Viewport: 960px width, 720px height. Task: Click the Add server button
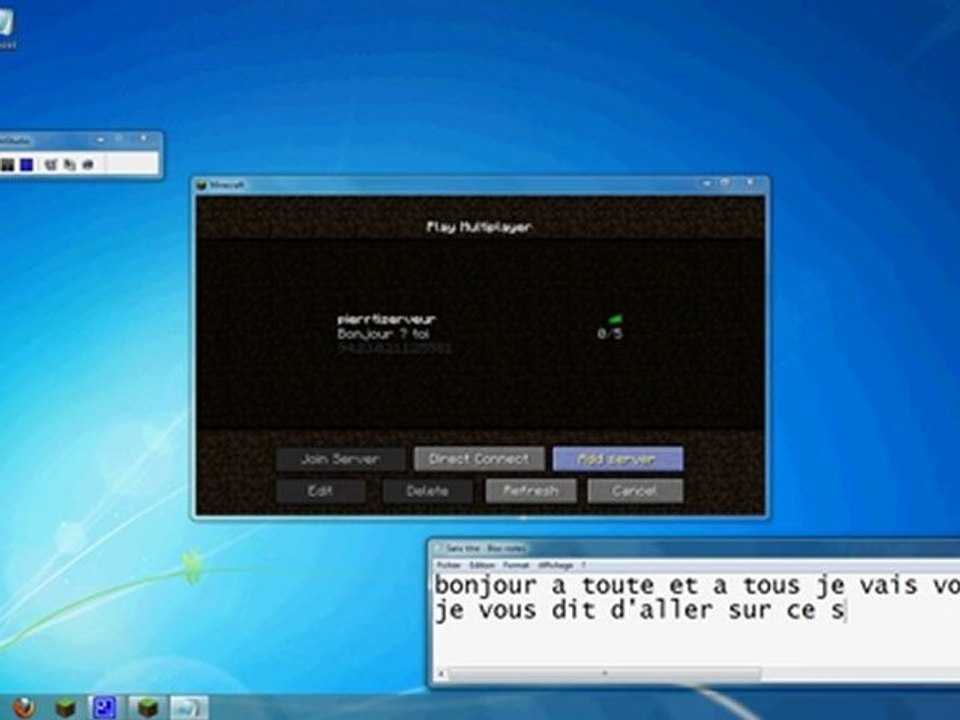[618, 459]
